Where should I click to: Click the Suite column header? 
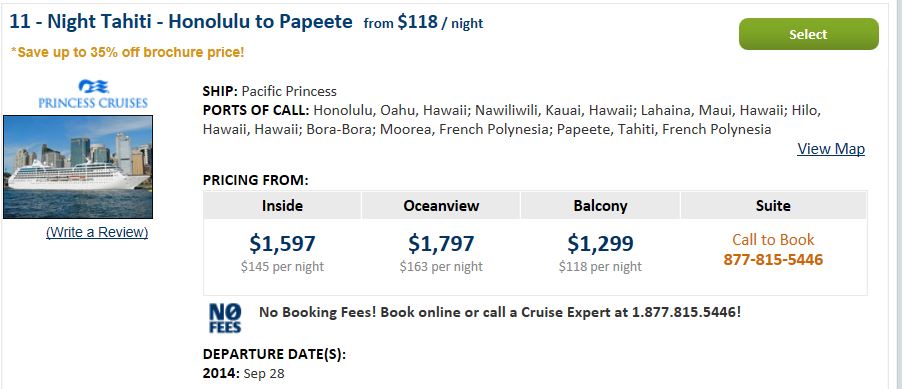pyautogui.click(x=773, y=205)
